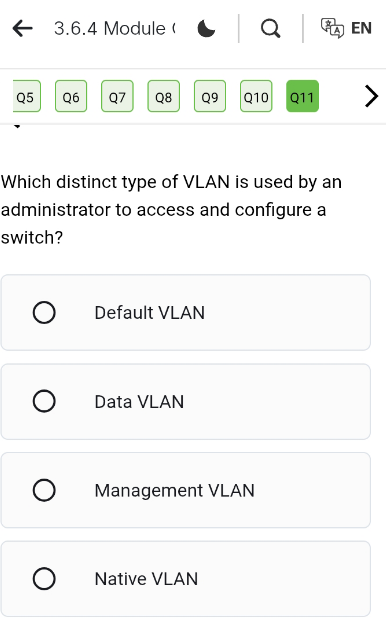Jump to question Q8
Image resolution: width=386 pixels, height=619 pixels.
pos(163,96)
